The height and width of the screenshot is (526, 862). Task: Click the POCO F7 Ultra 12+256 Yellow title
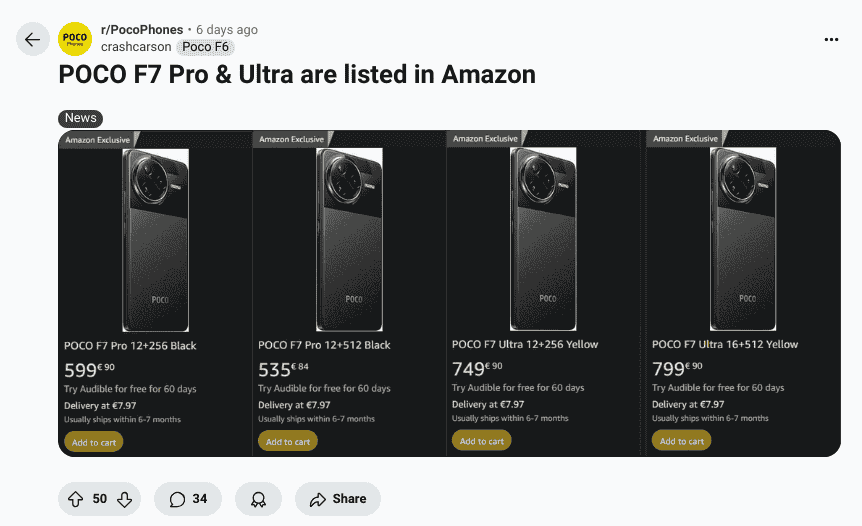coord(525,344)
